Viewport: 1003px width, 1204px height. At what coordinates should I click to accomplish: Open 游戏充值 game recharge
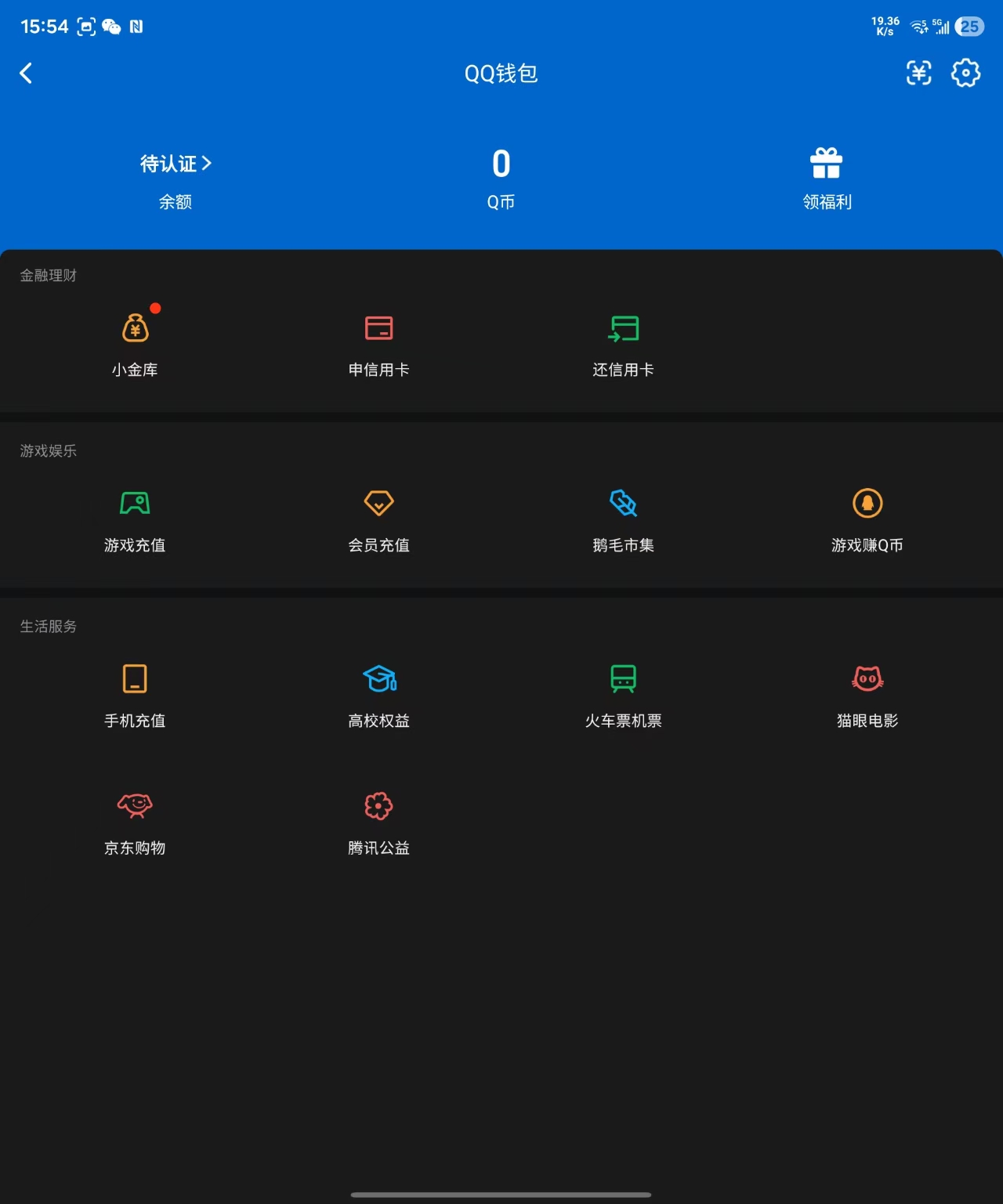pyautogui.click(x=135, y=517)
